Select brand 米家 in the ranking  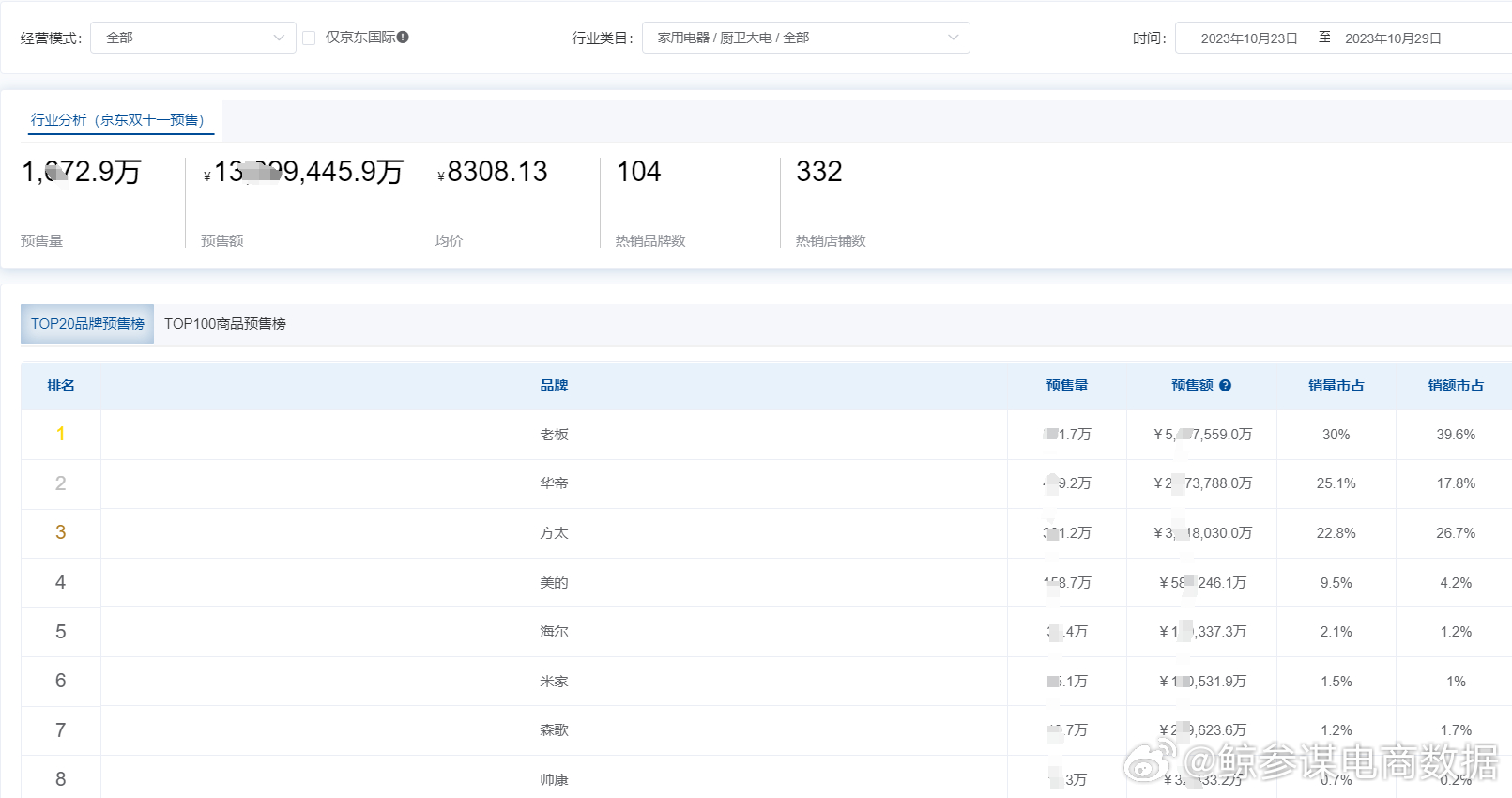point(554,682)
